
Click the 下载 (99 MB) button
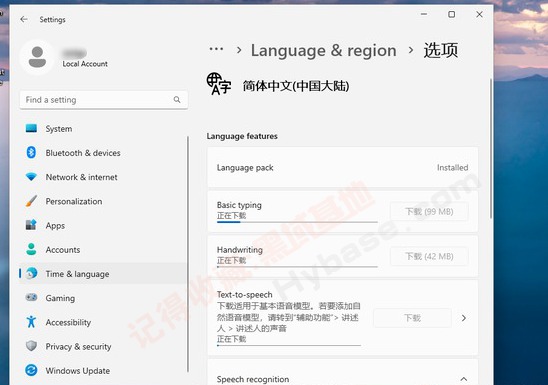pyautogui.click(x=429, y=211)
